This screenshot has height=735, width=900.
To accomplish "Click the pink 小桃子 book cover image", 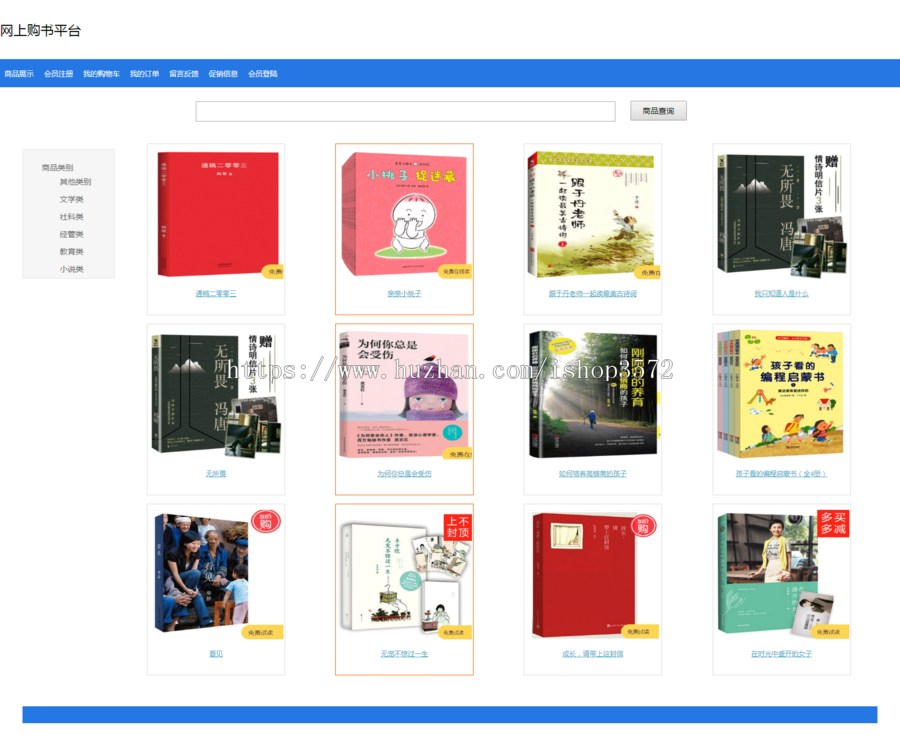I will pos(404,210).
